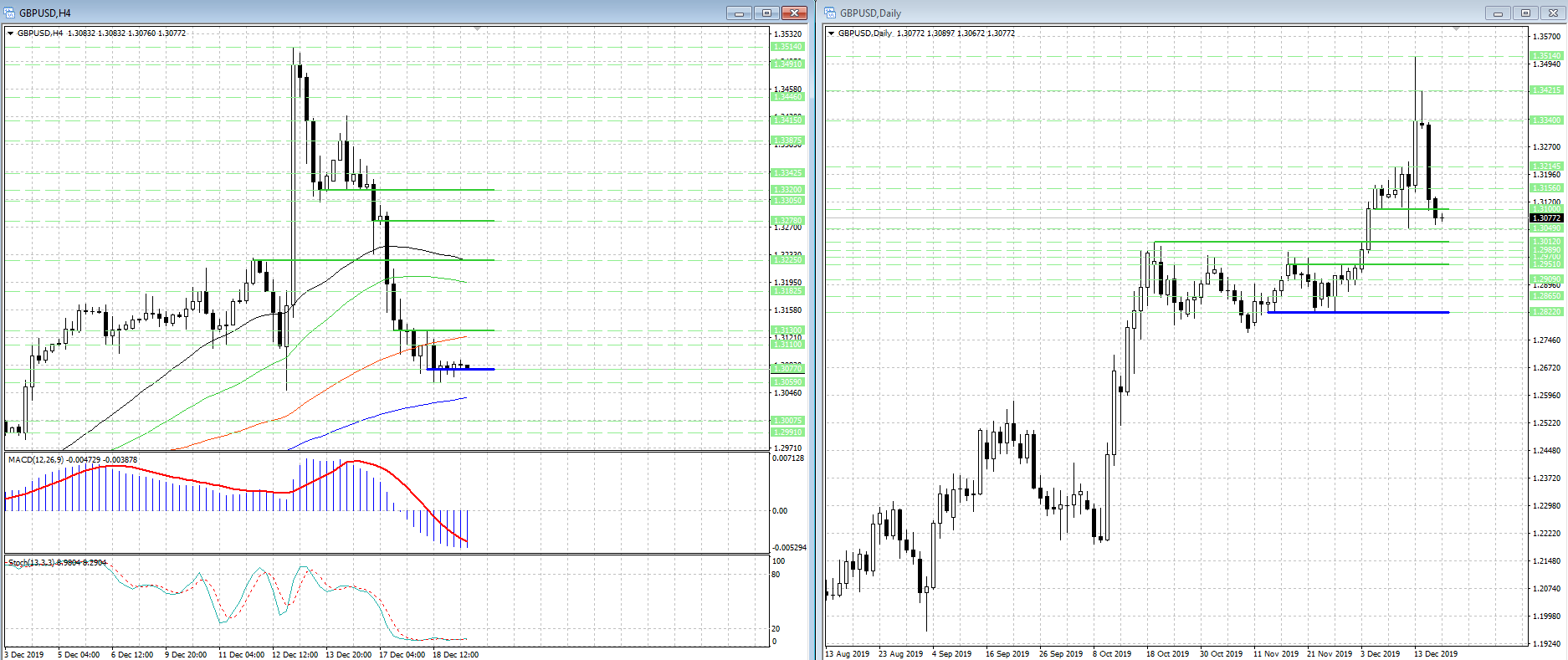The image size is (1568, 660).
Task: Minimize the GBPUSD,H4 chart window
Action: click(739, 13)
